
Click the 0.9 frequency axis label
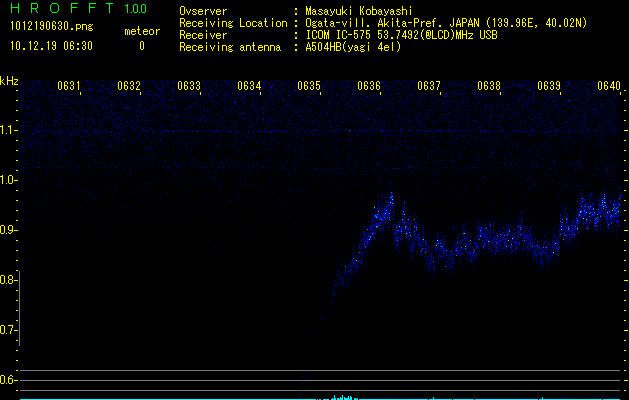9,230
